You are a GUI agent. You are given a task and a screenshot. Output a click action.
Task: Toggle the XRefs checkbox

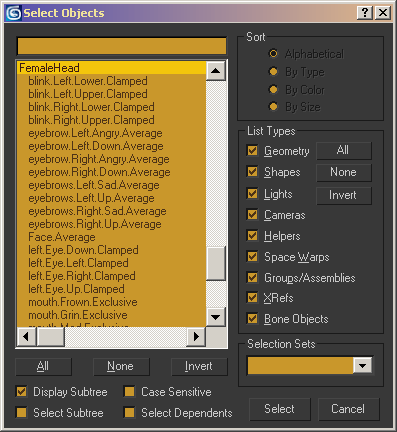(x=252, y=298)
